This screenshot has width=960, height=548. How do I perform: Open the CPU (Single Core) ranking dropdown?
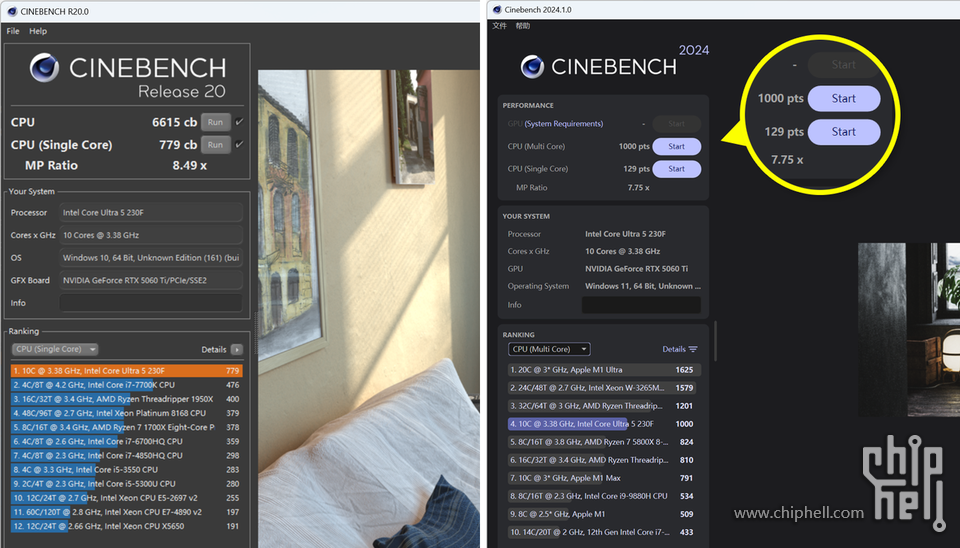55,350
